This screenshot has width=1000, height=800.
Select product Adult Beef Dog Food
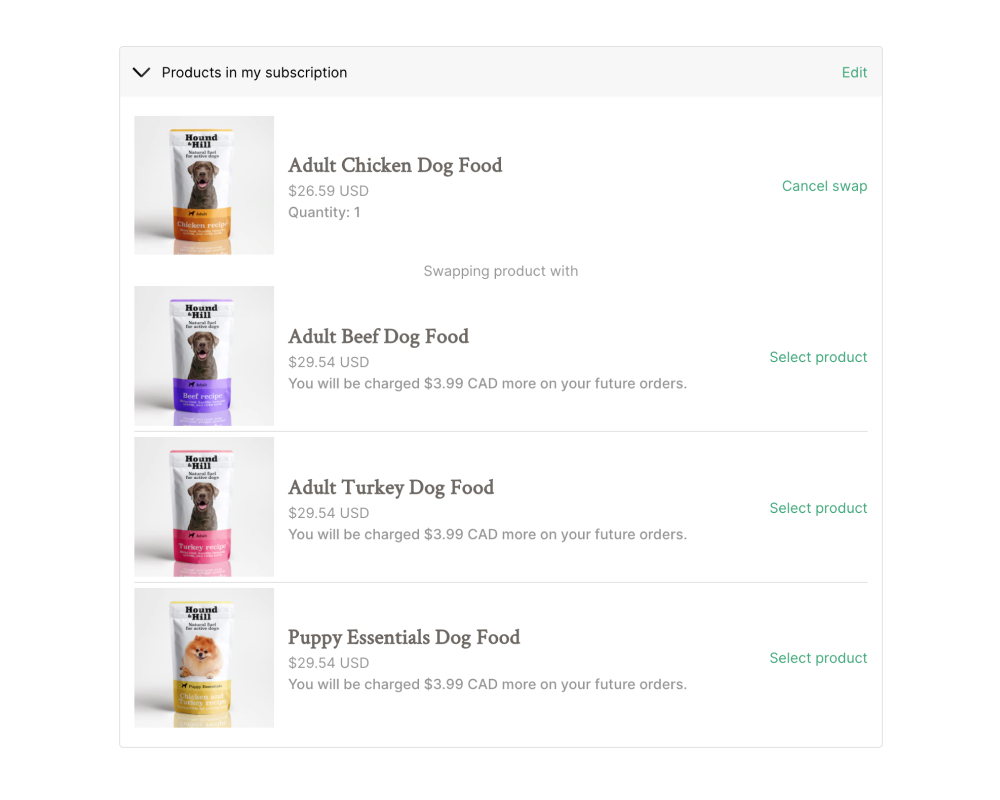pyautogui.click(x=818, y=357)
